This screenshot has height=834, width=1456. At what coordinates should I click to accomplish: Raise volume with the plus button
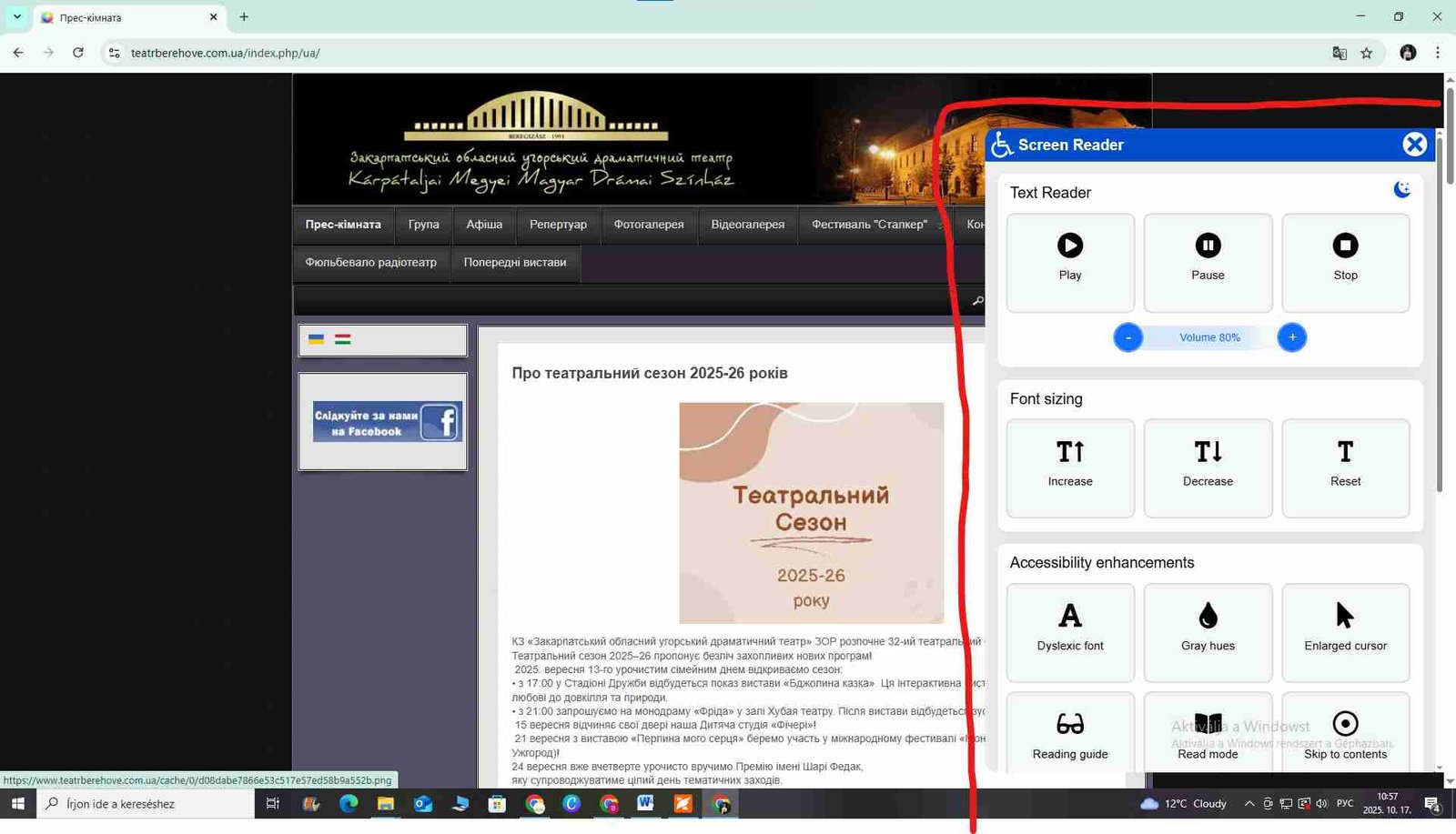tap(1291, 337)
